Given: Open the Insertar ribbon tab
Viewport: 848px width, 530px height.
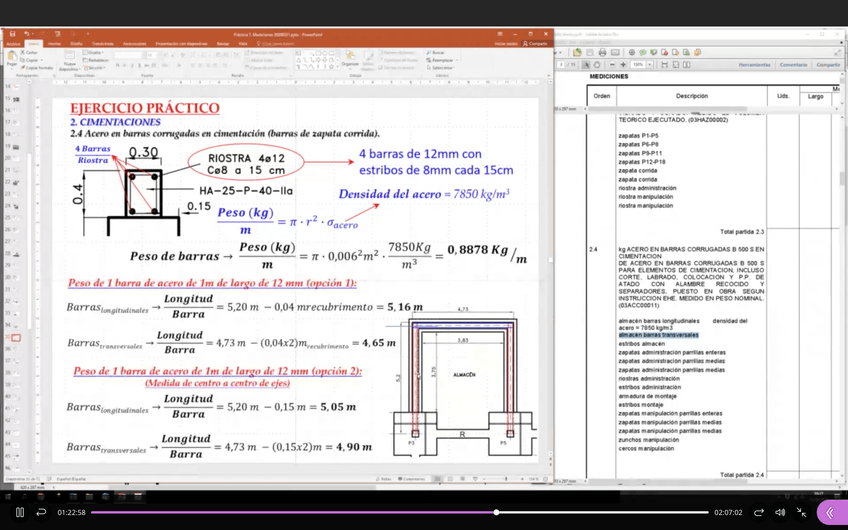Looking at the screenshot, I should point(55,44).
